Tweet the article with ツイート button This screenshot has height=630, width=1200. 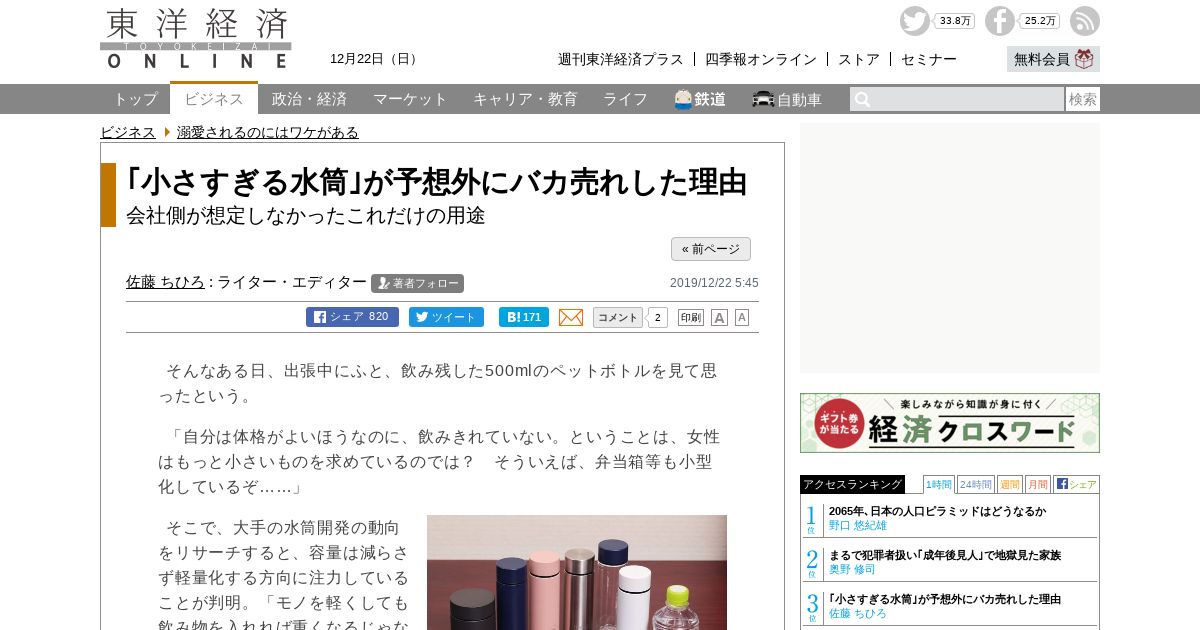(446, 317)
